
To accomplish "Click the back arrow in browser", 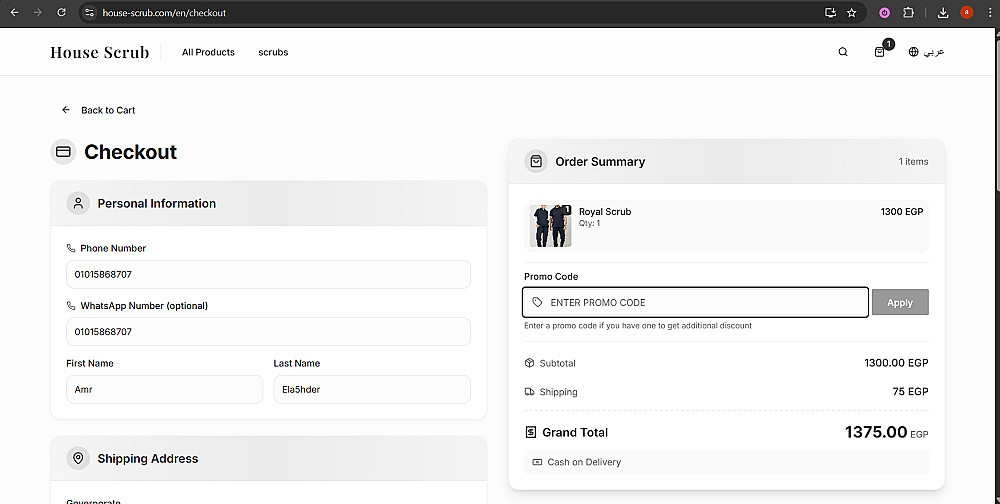I will [14, 13].
